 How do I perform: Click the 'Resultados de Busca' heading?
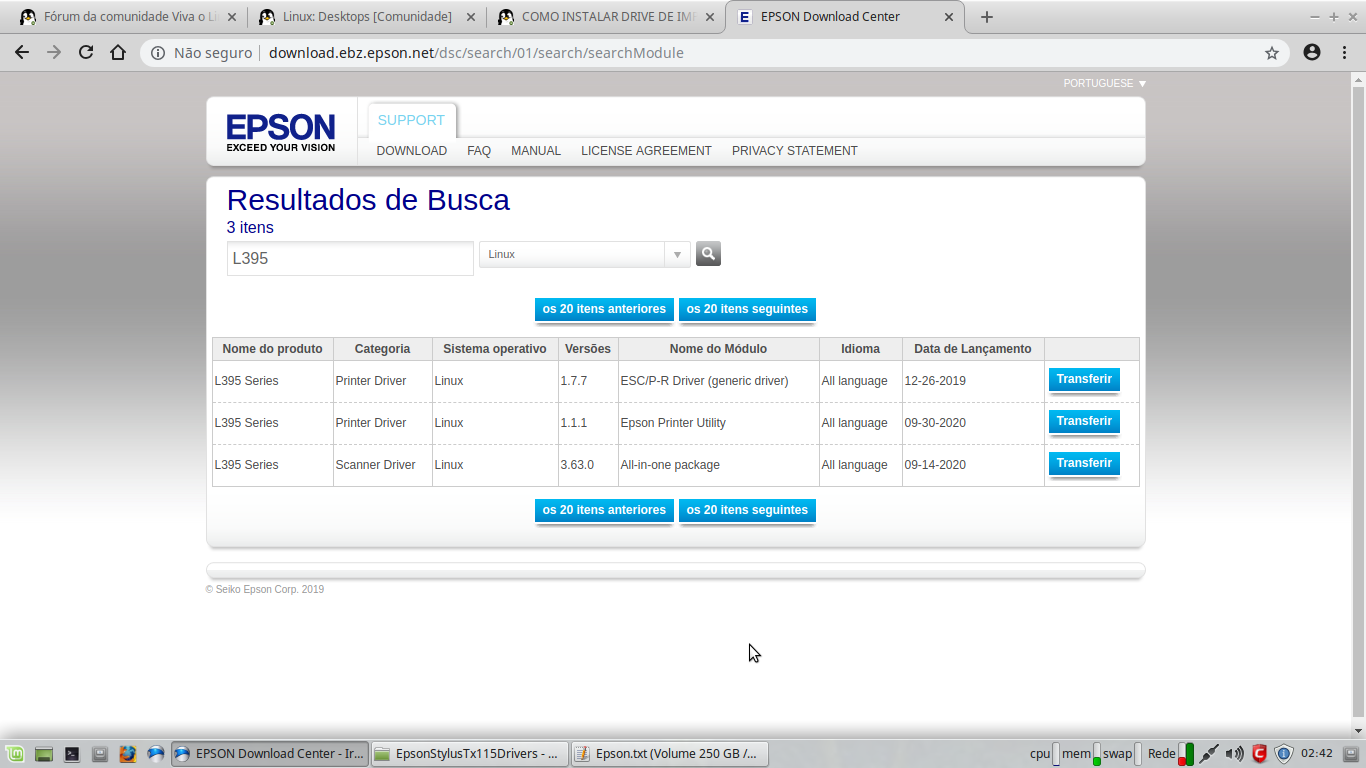[x=368, y=200]
